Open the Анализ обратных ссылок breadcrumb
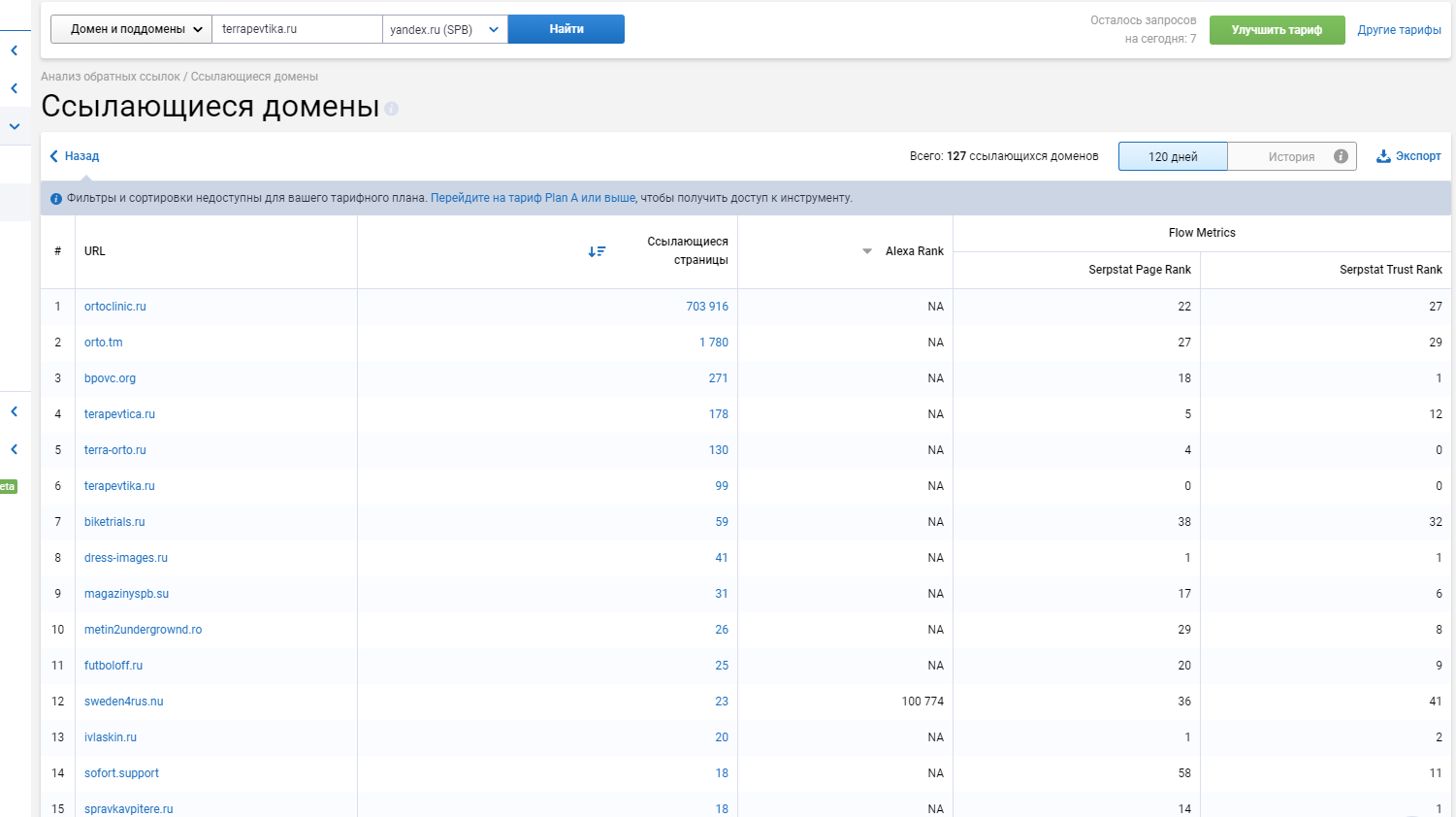Viewport: 1456px width, 817px height. pyautogui.click(x=111, y=77)
